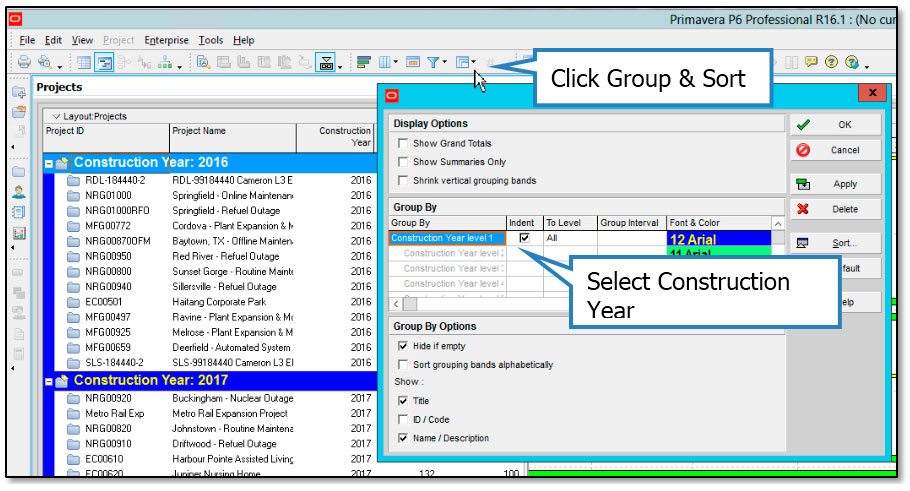Select the chart view hierarchy icon
910x491 pixels.
pos(165,62)
